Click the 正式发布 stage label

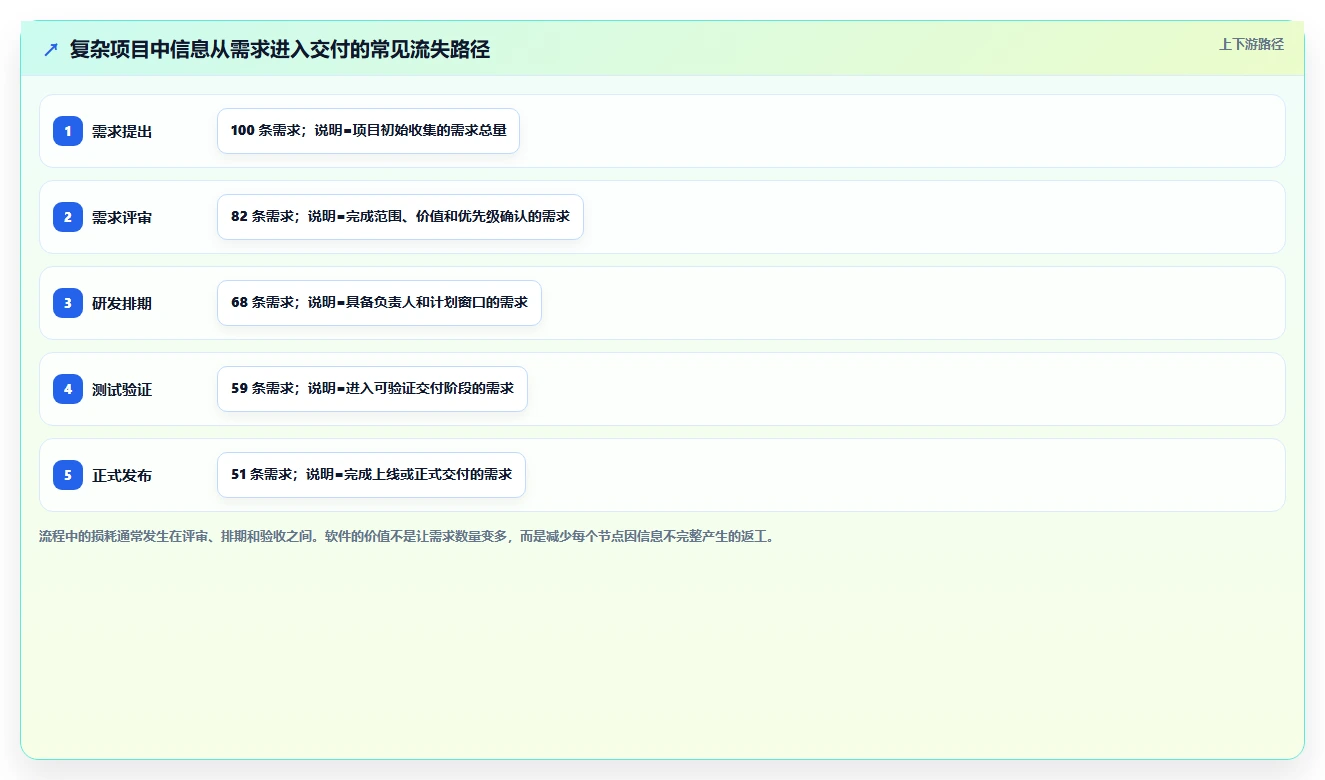[x=122, y=475]
